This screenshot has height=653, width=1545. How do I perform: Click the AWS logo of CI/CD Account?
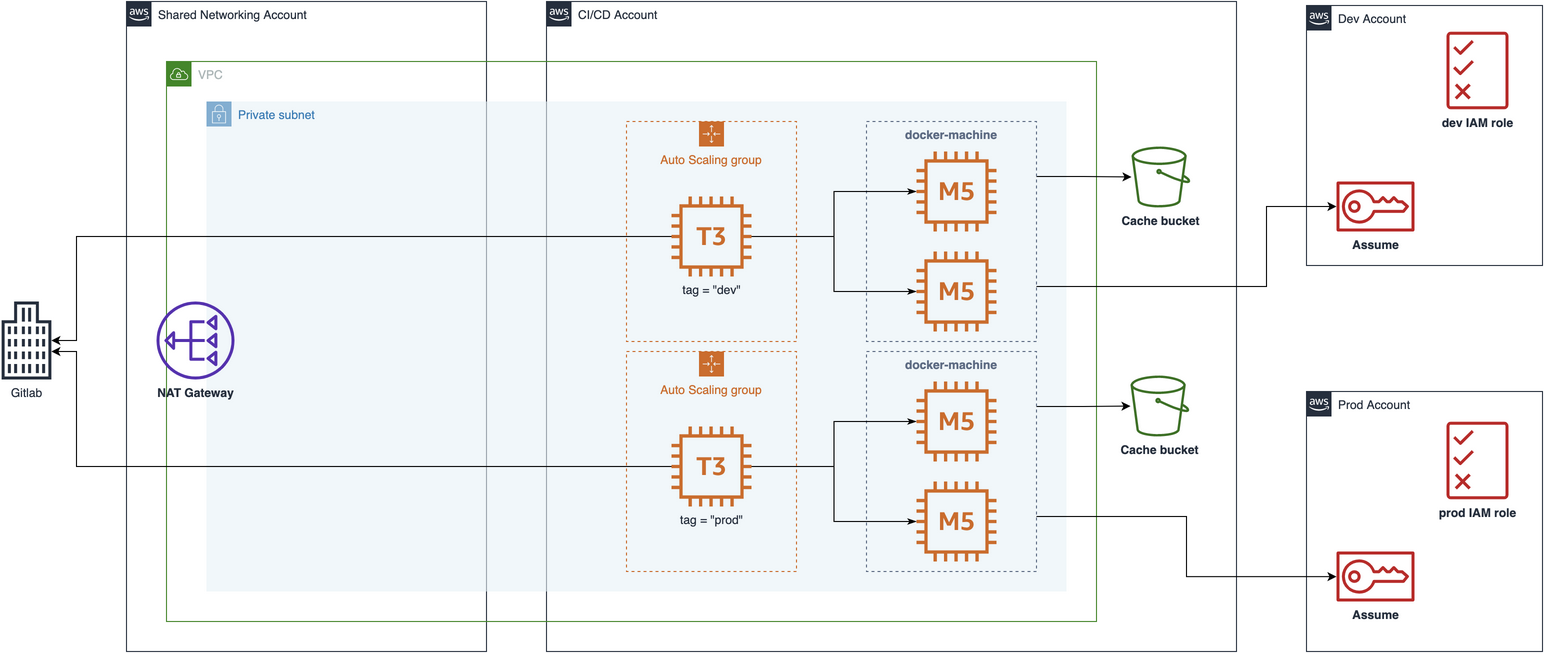click(x=559, y=14)
